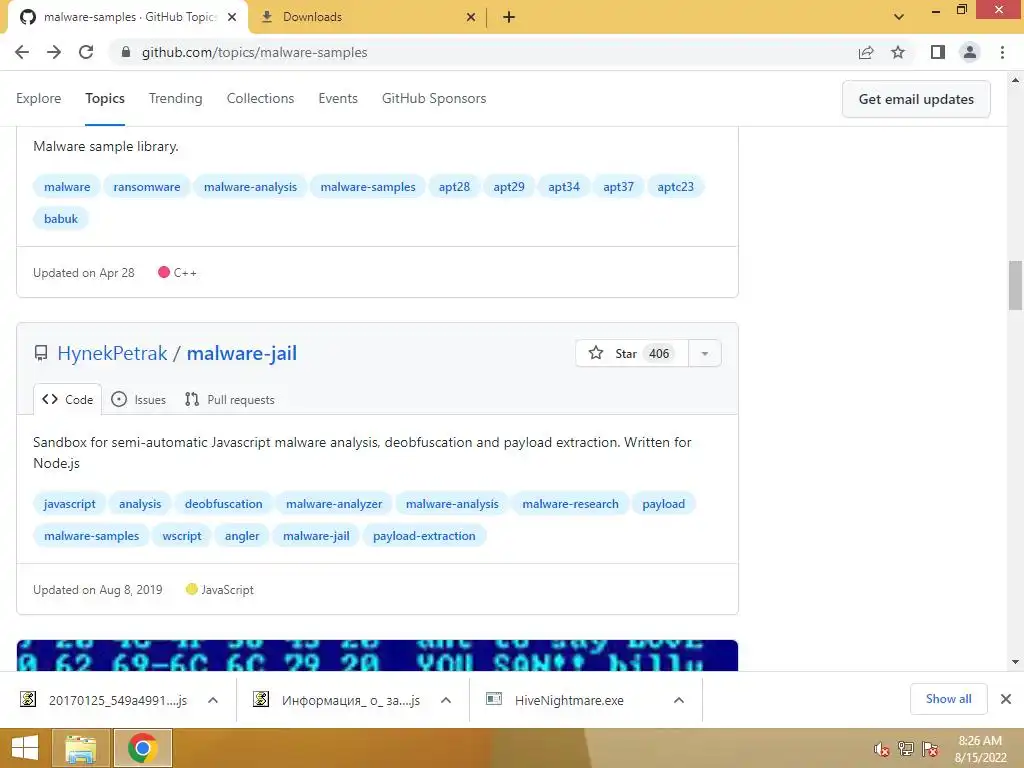
Task: Open the Collections navigation item
Action: [260, 98]
